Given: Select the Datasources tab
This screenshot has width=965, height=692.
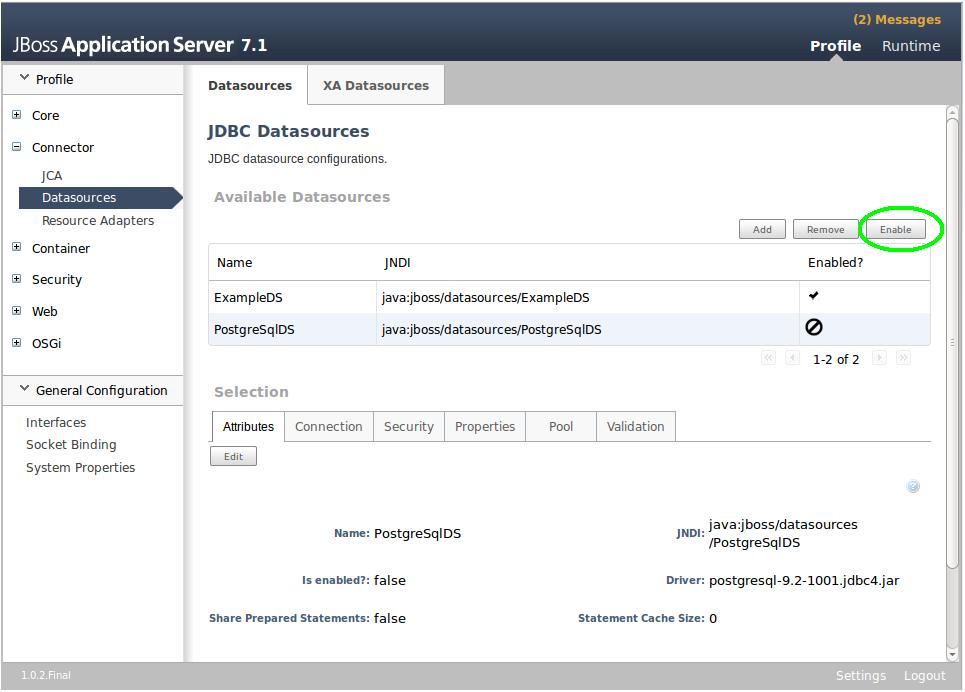Looking at the screenshot, I should click(x=250, y=86).
